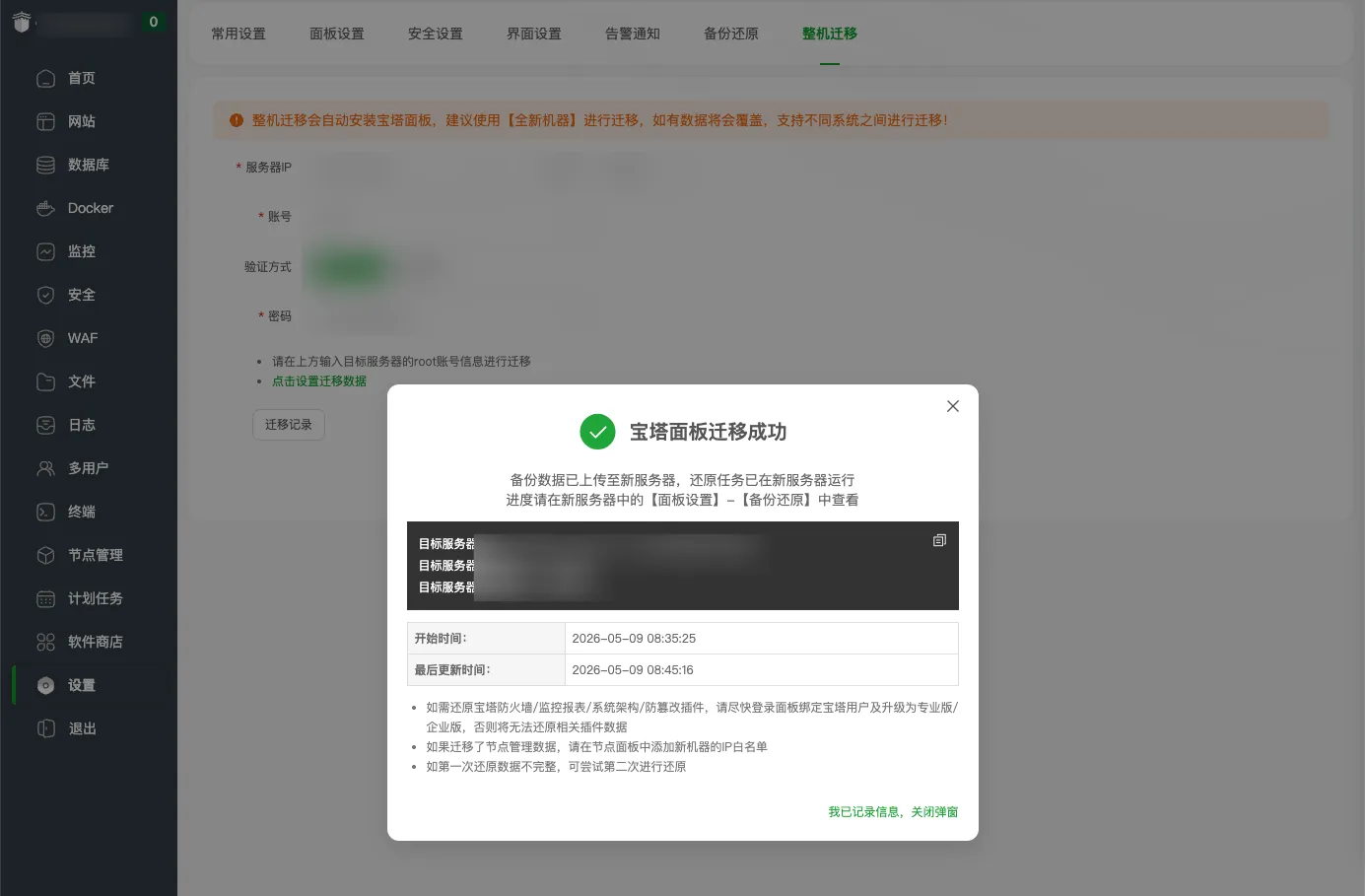Click the 监控 monitoring icon
Viewport: 1365px width, 896px height.
coord(45,251)
